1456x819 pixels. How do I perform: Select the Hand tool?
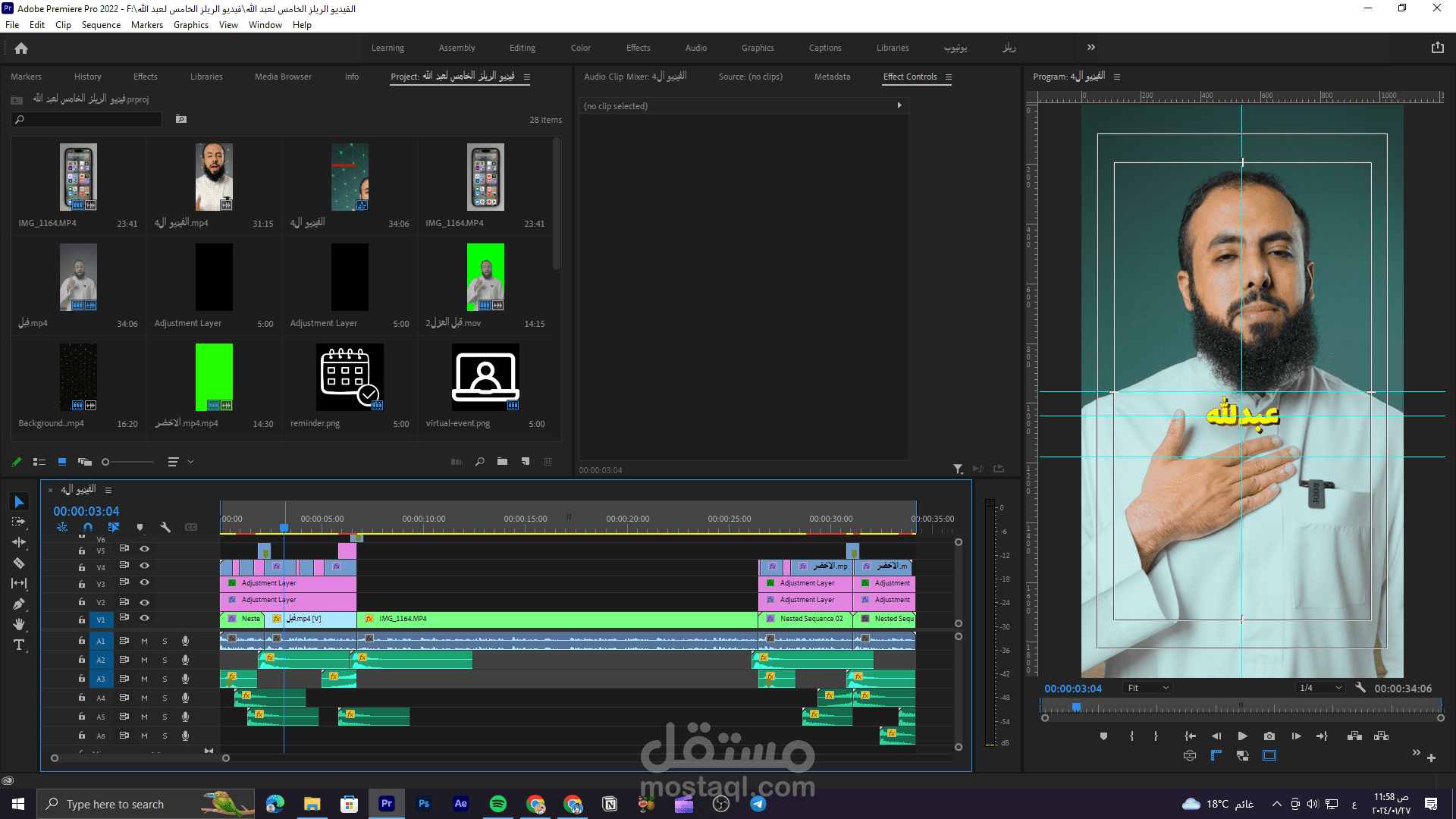pyautogui.click(x=19, y=624)
